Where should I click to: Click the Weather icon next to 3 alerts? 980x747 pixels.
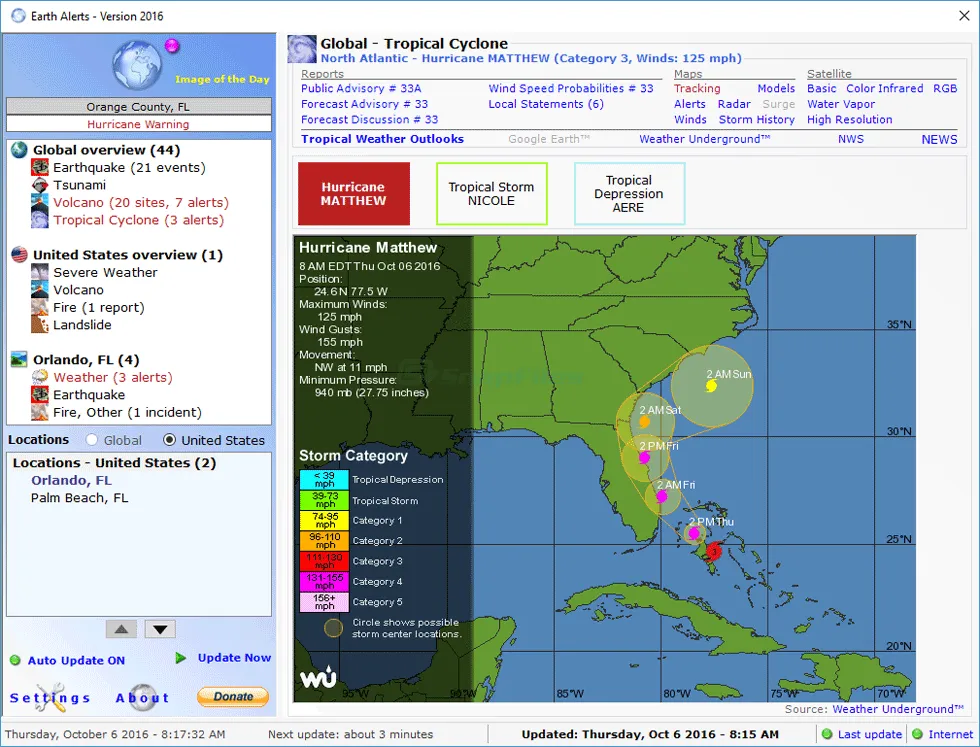point(39,378)
